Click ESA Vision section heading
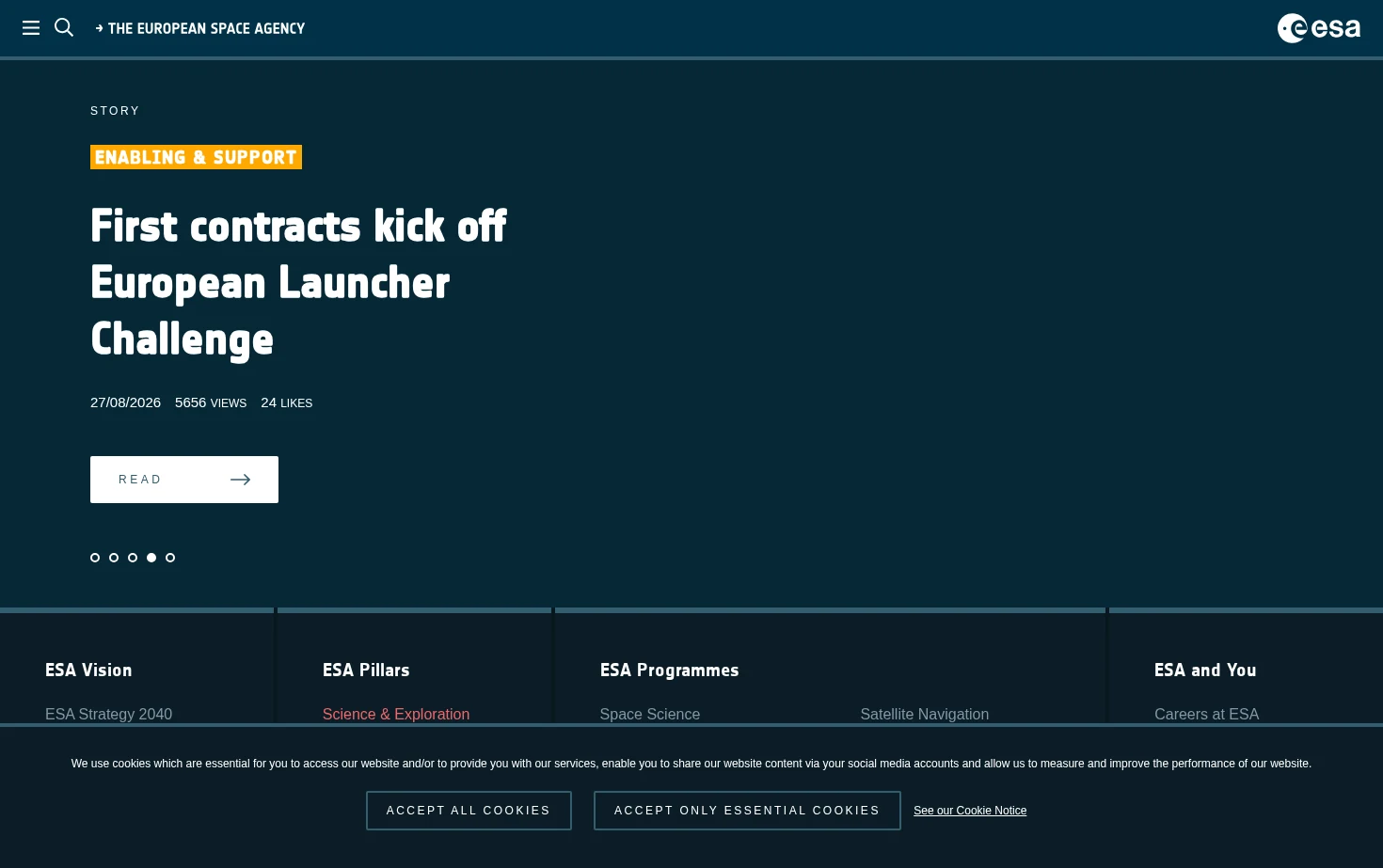 pyautogui.click(x=88, y=670)
